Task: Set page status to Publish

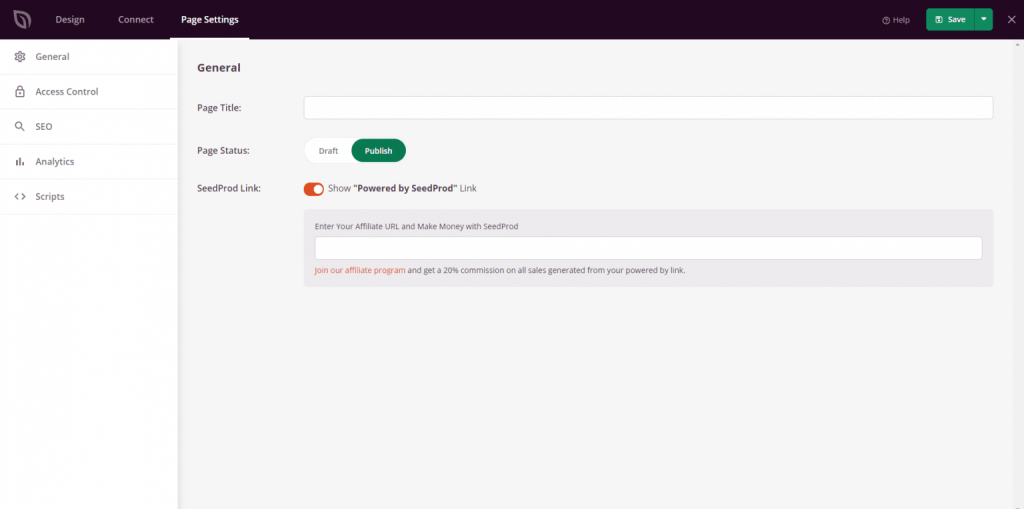Action: pos(379,150)
